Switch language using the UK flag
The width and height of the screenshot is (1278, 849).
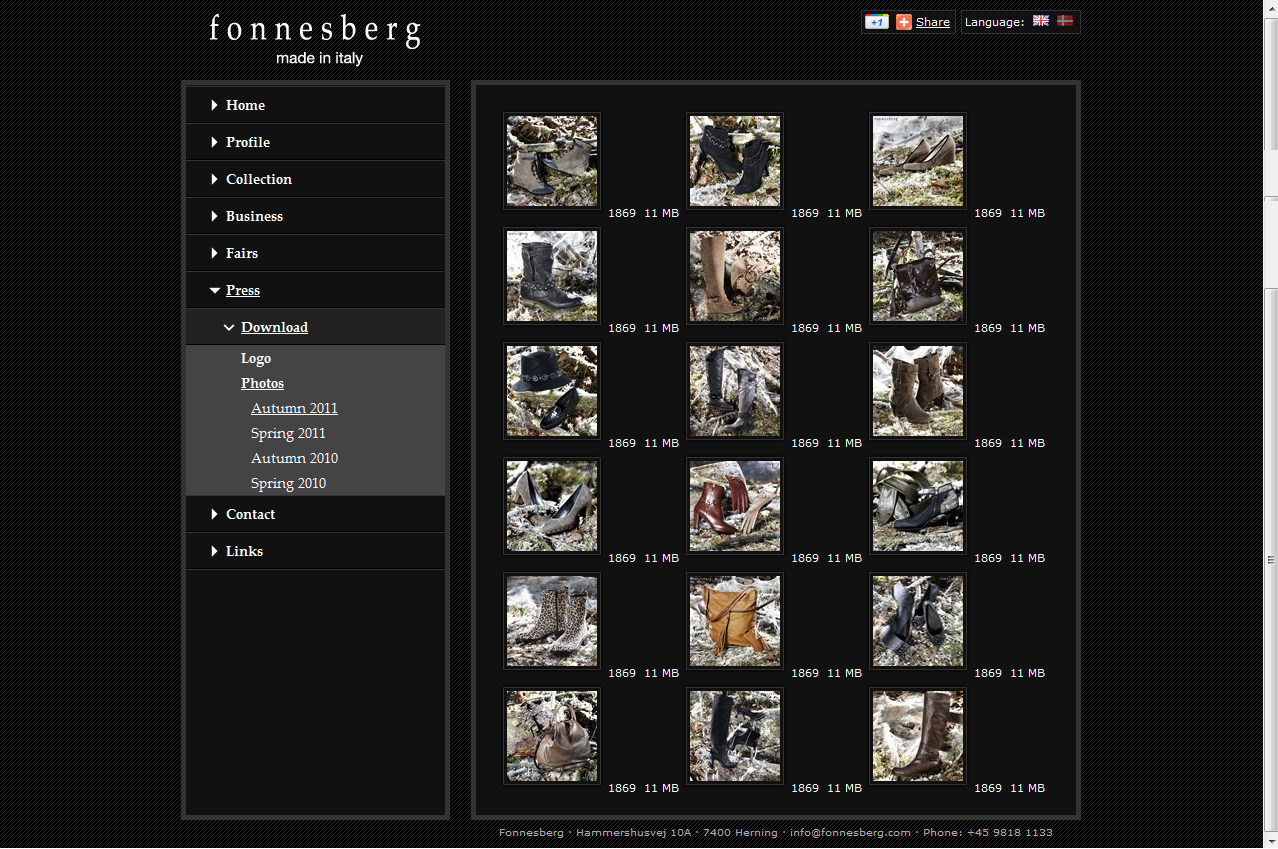click(1041, 21)
